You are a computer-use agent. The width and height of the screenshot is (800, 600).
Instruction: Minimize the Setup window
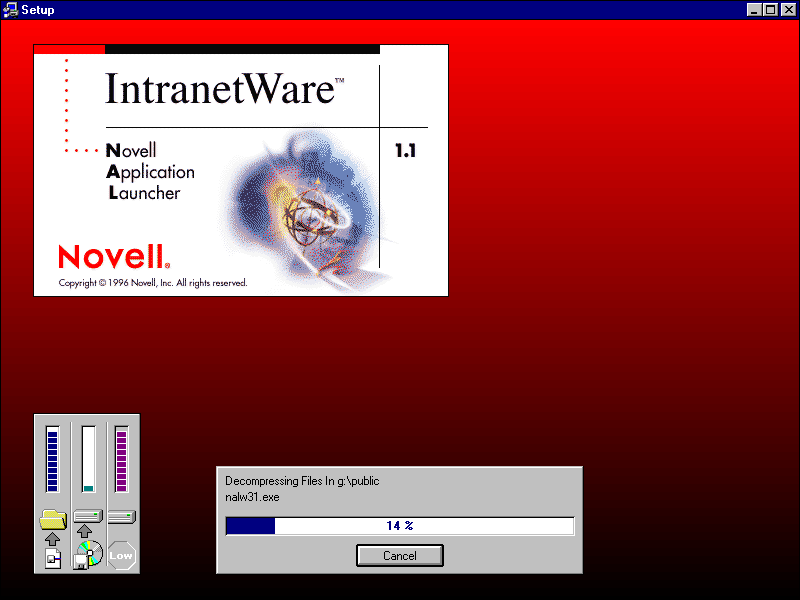click(754, 10)
